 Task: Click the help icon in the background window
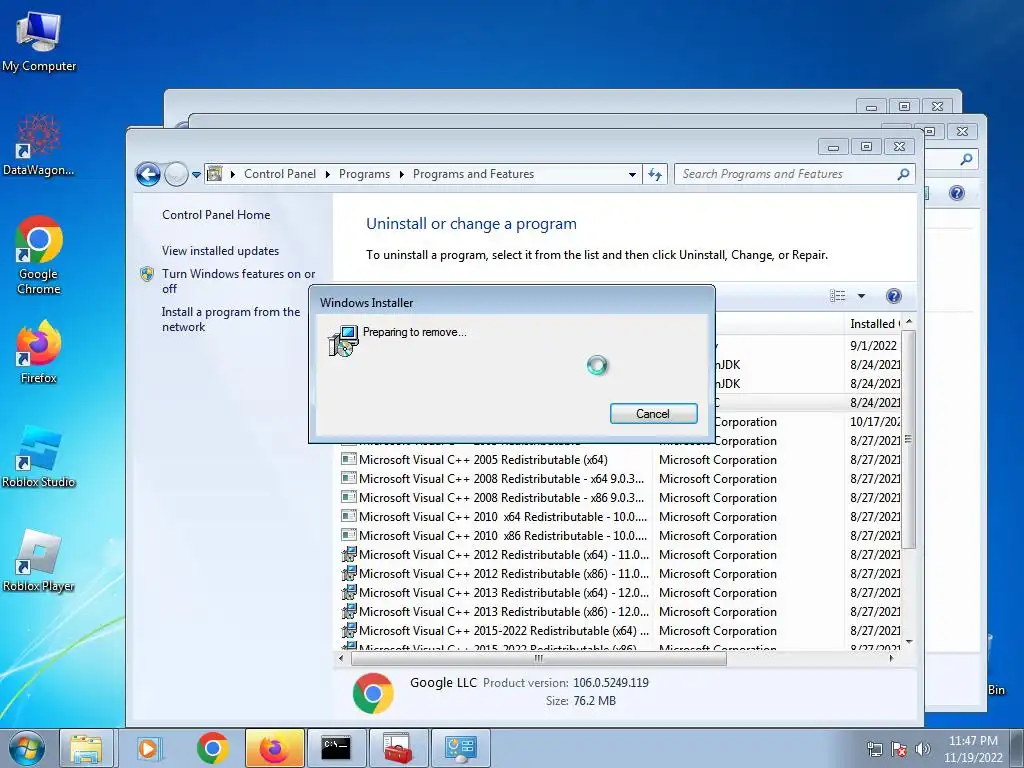click(957, 193)
